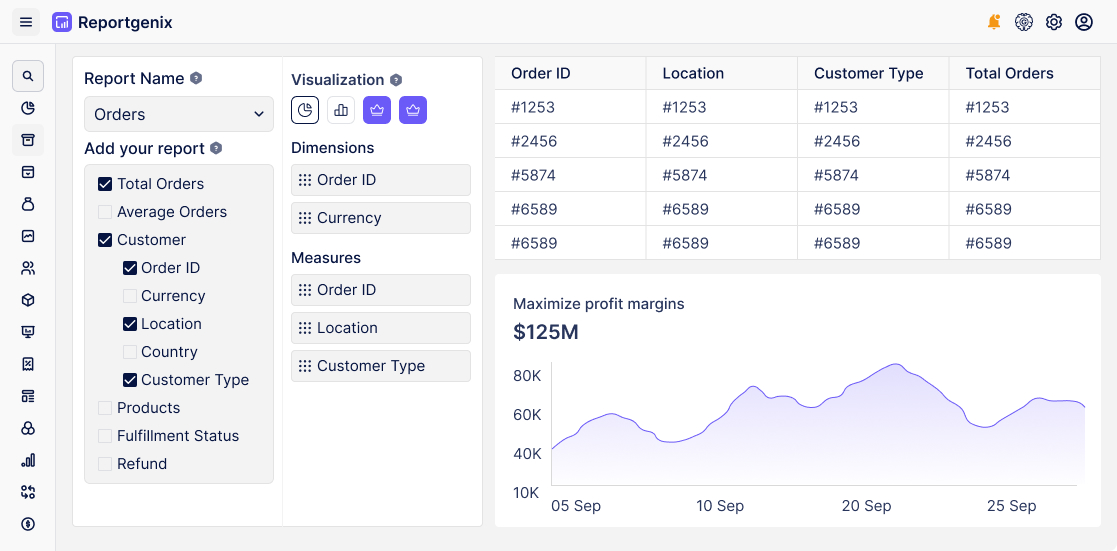Open the customers people icon in sidebar
Viewport: 1117px width, 551px height.
(28, 268)
